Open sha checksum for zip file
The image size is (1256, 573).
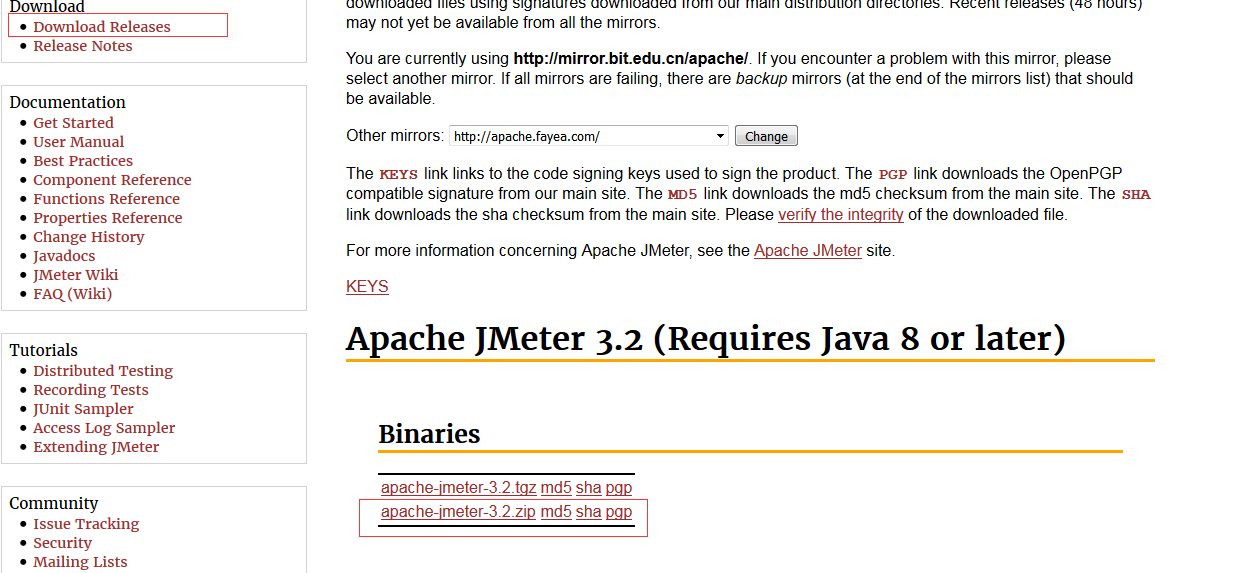588,512
